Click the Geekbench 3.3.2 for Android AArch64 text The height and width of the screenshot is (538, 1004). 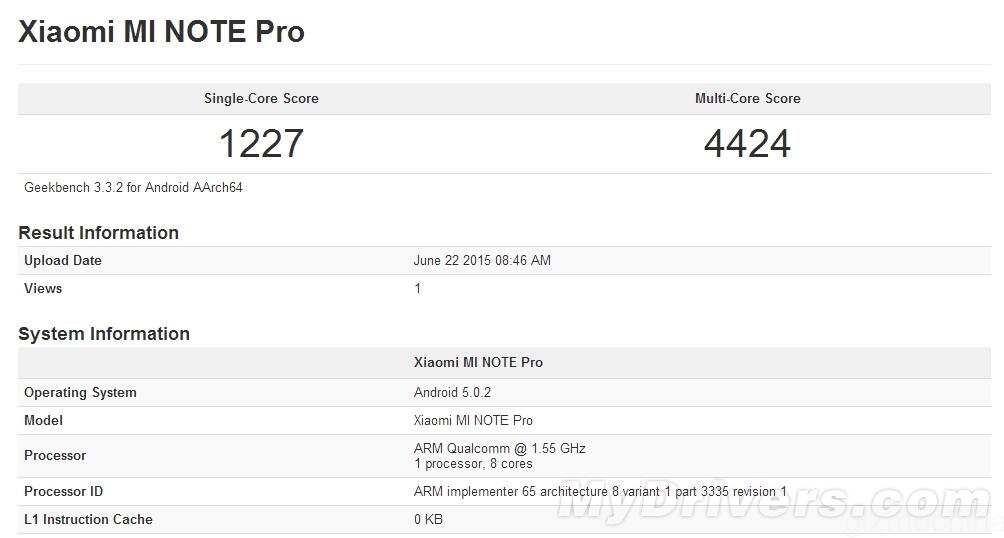(133, 187)
